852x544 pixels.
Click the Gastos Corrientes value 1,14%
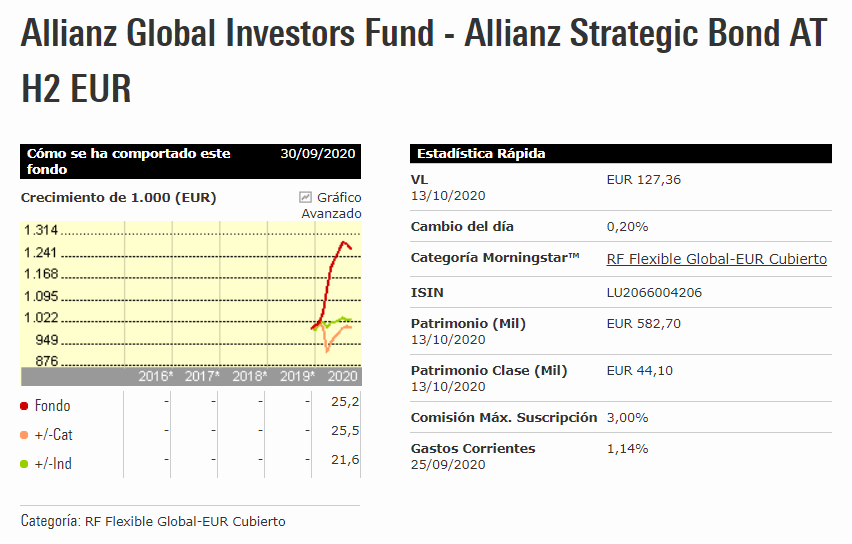pyautogui.click(x=627, y=449)
